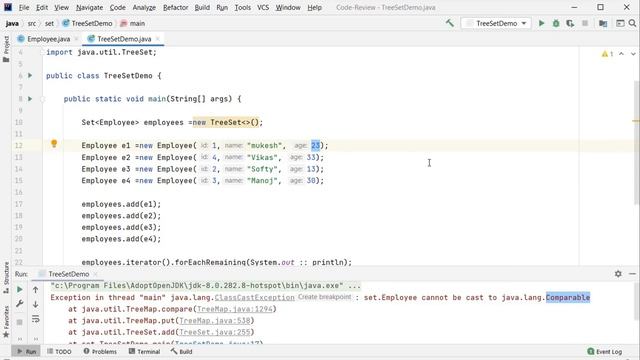Click down stack trace arrow in Run panel
The width and height of the screenshot is (640, 360).
(36, 304)
